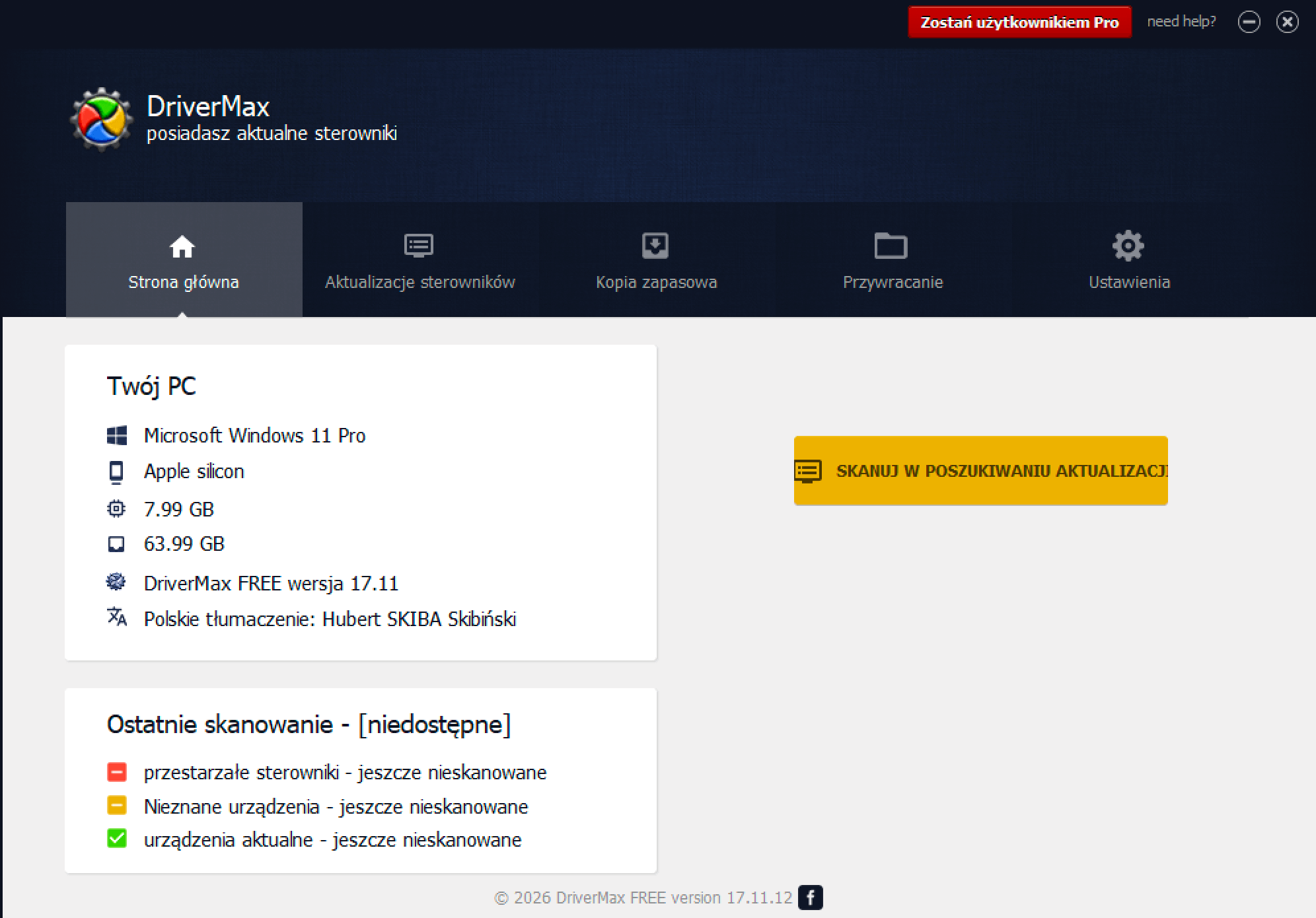Click green checkmark for urządzenia aktualne

pos(117,839)
